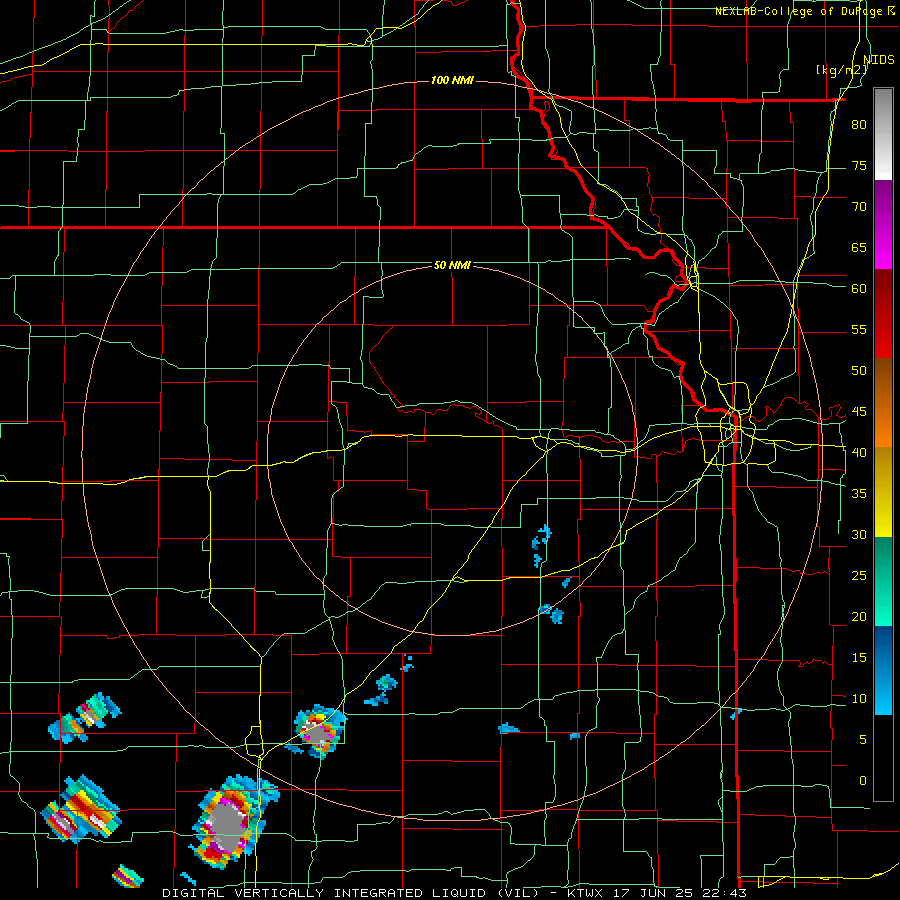900x900 pixels.
Task: Select the 55 value on the VIL scale
Action: pyautogui.click(x=859, y=330)
